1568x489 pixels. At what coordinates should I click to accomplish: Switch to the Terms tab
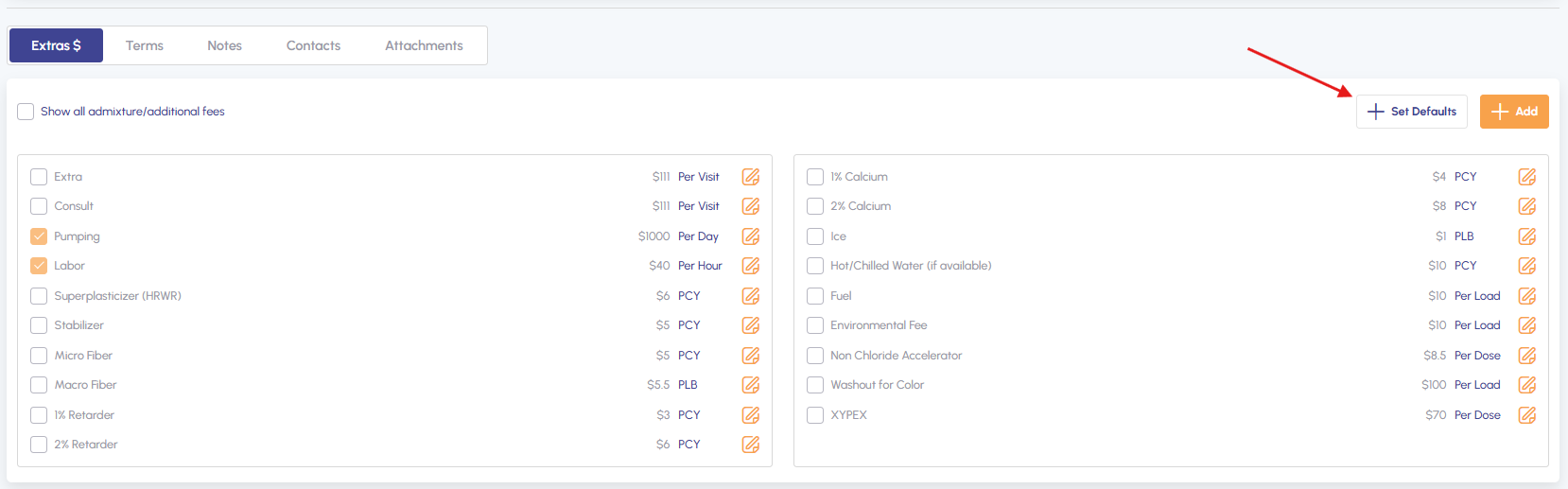point(145,45)
